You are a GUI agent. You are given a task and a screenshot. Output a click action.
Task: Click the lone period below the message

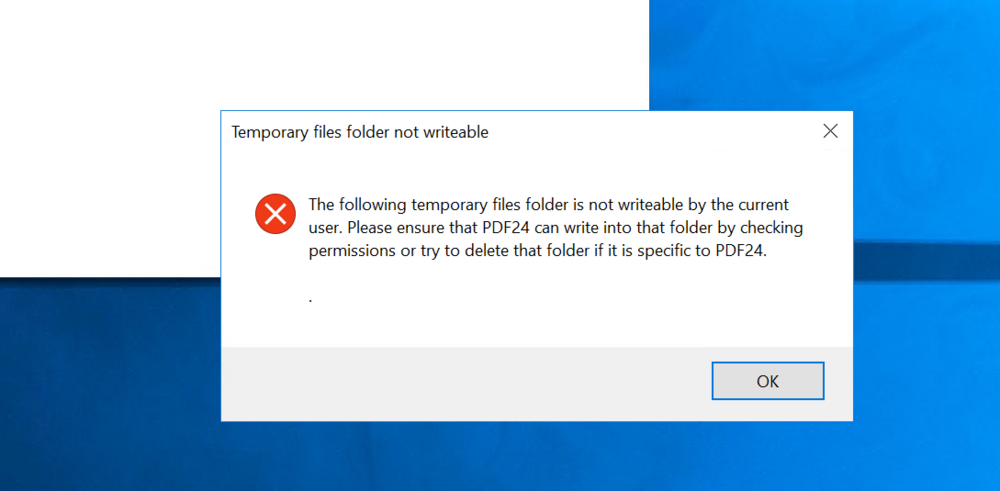[x=311, y=299]
